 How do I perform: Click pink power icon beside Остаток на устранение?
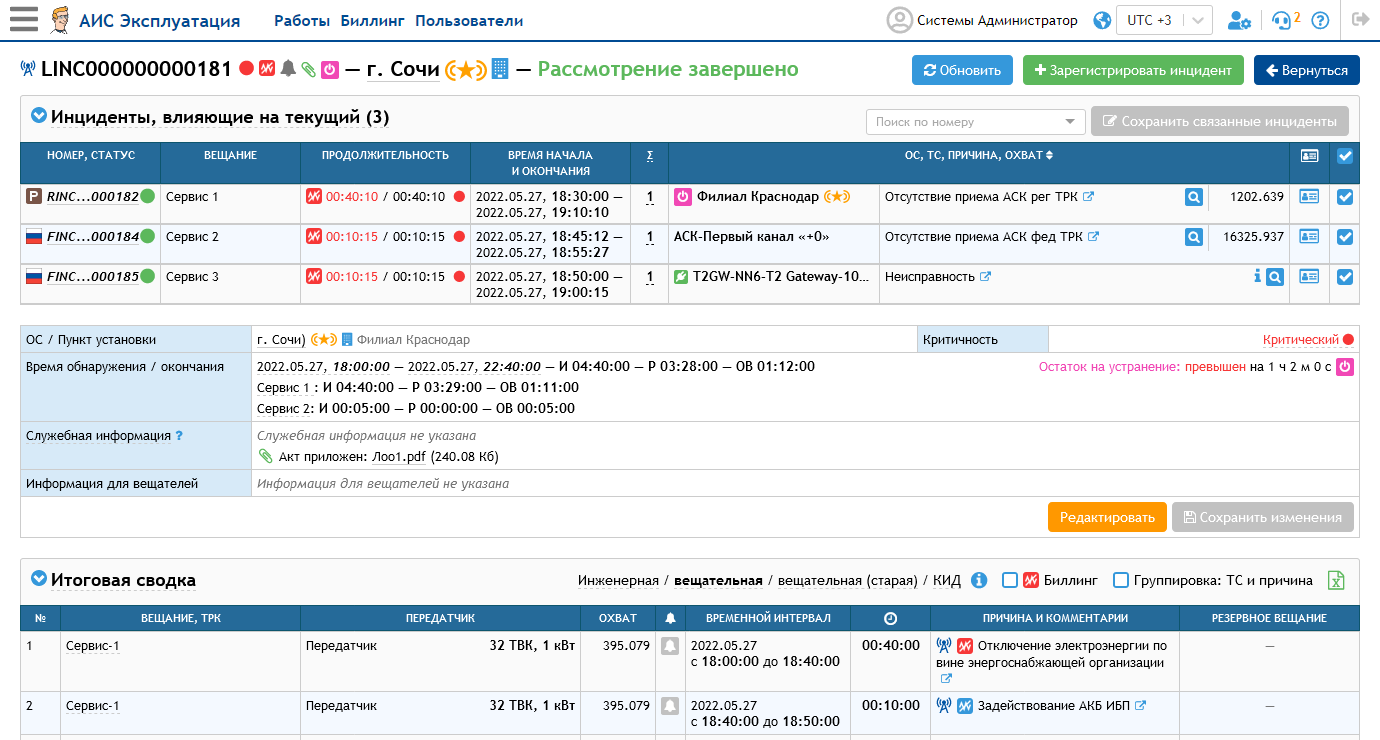1345,367
